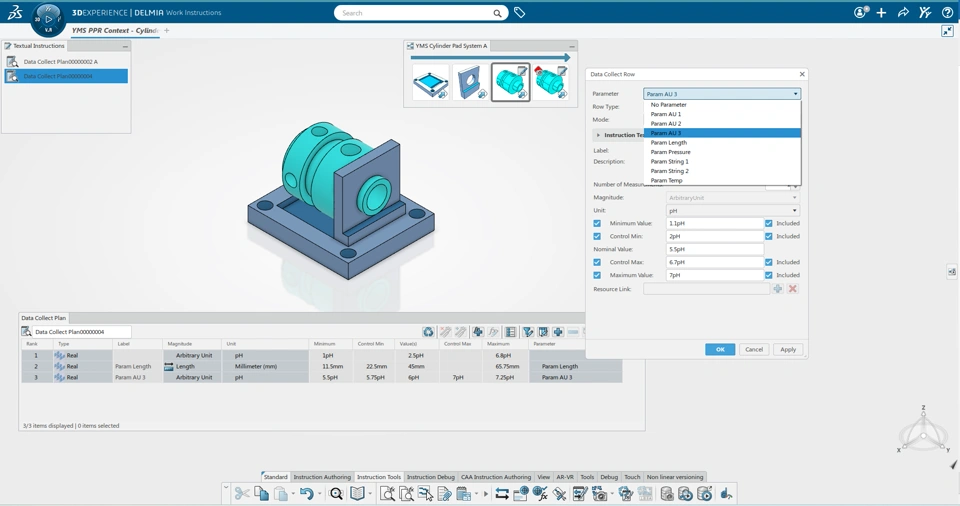Click the filter funnel icon in Data Collect Plan
Image resolution: width=960 pixels, height=506 pixels.
click(x=527, y=331)
